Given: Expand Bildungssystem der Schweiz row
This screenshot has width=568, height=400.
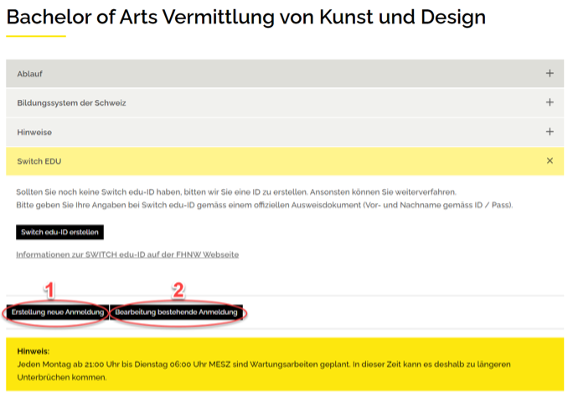Looking at the screenshot, I should 285,103.
